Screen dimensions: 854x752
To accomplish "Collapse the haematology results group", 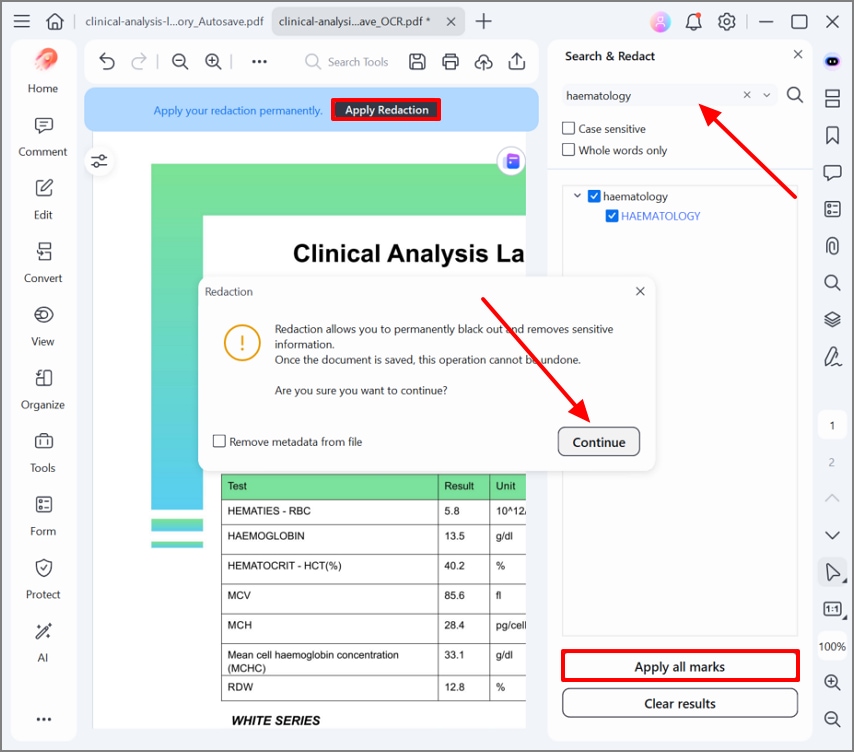I will [577, 195].
